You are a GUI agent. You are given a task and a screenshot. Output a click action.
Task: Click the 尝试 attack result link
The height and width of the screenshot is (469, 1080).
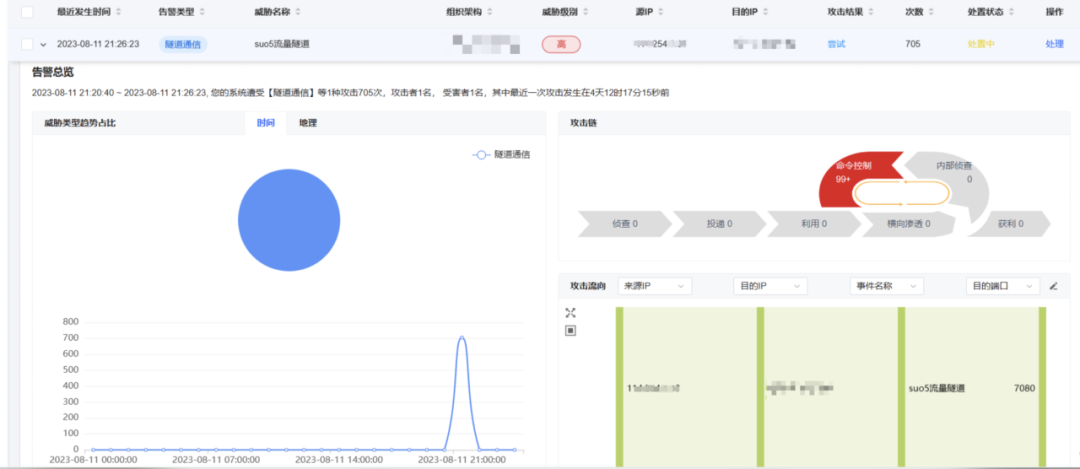click(837, 44)
